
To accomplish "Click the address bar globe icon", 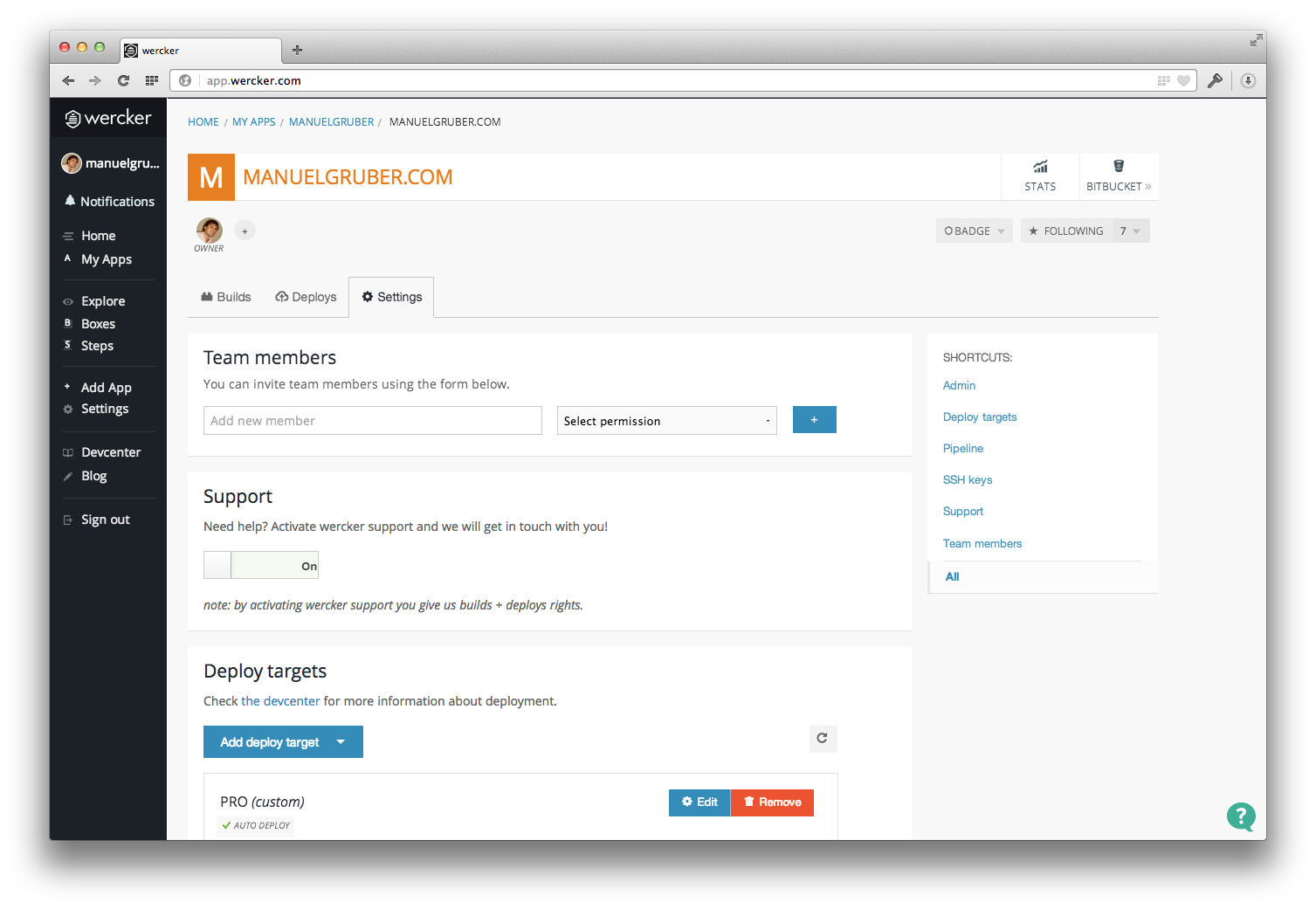I will click(185, 80).
